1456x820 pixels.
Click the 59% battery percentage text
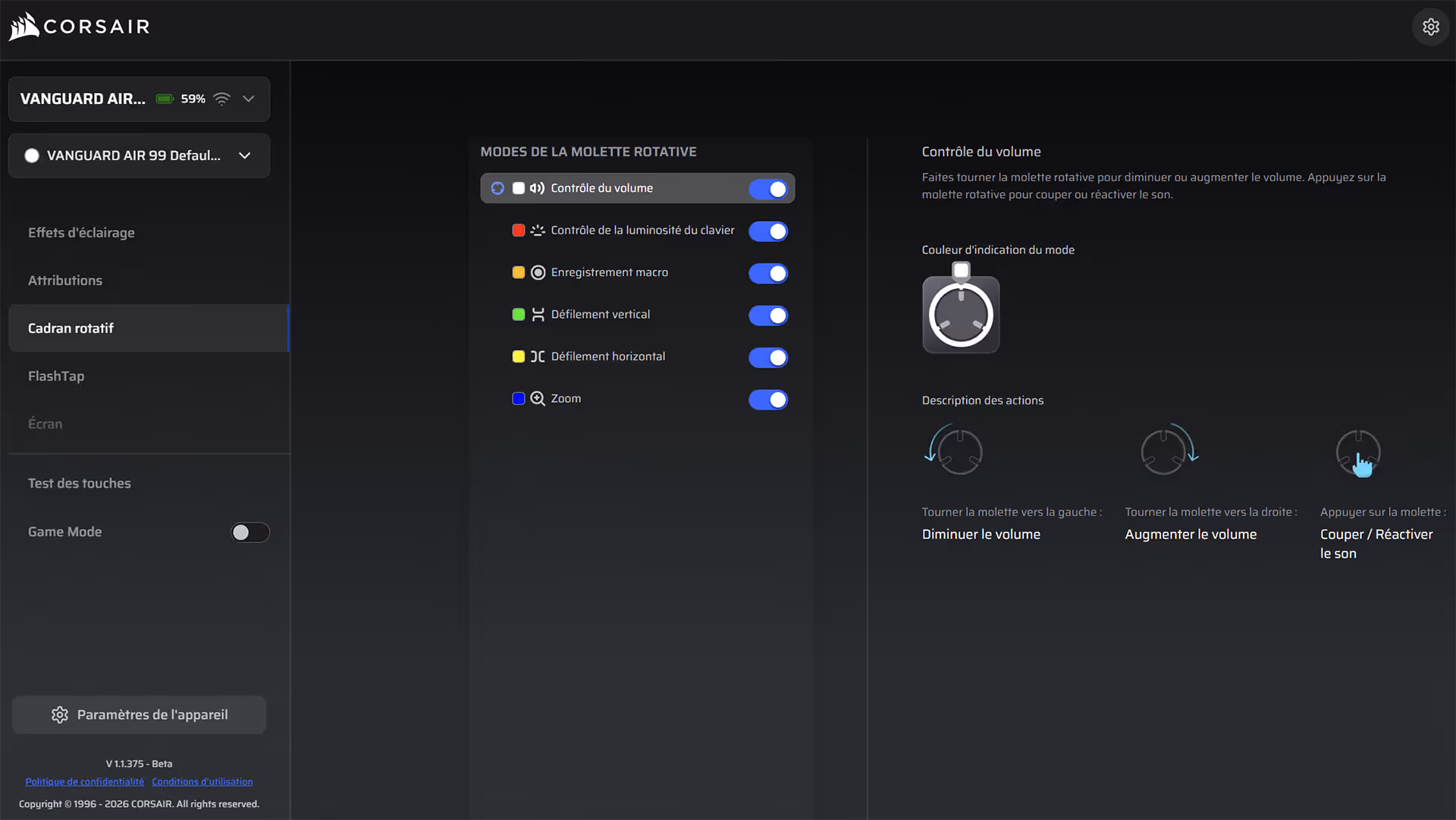point(193,99)
